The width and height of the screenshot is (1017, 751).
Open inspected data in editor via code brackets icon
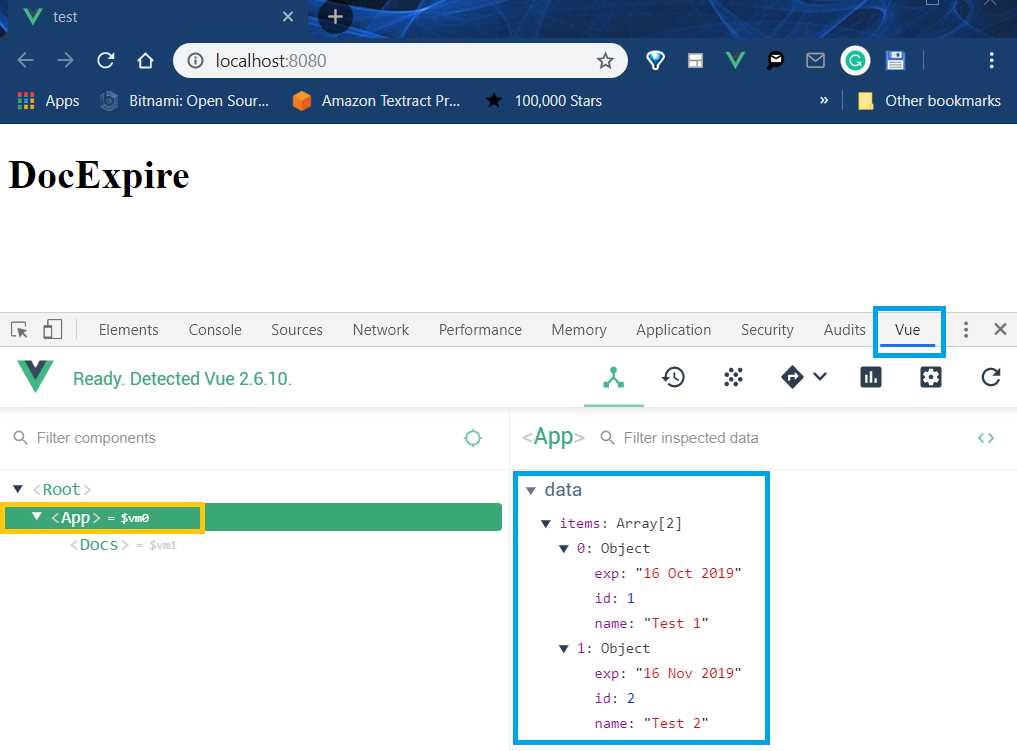pyautogui.click(x=986, y=438)
